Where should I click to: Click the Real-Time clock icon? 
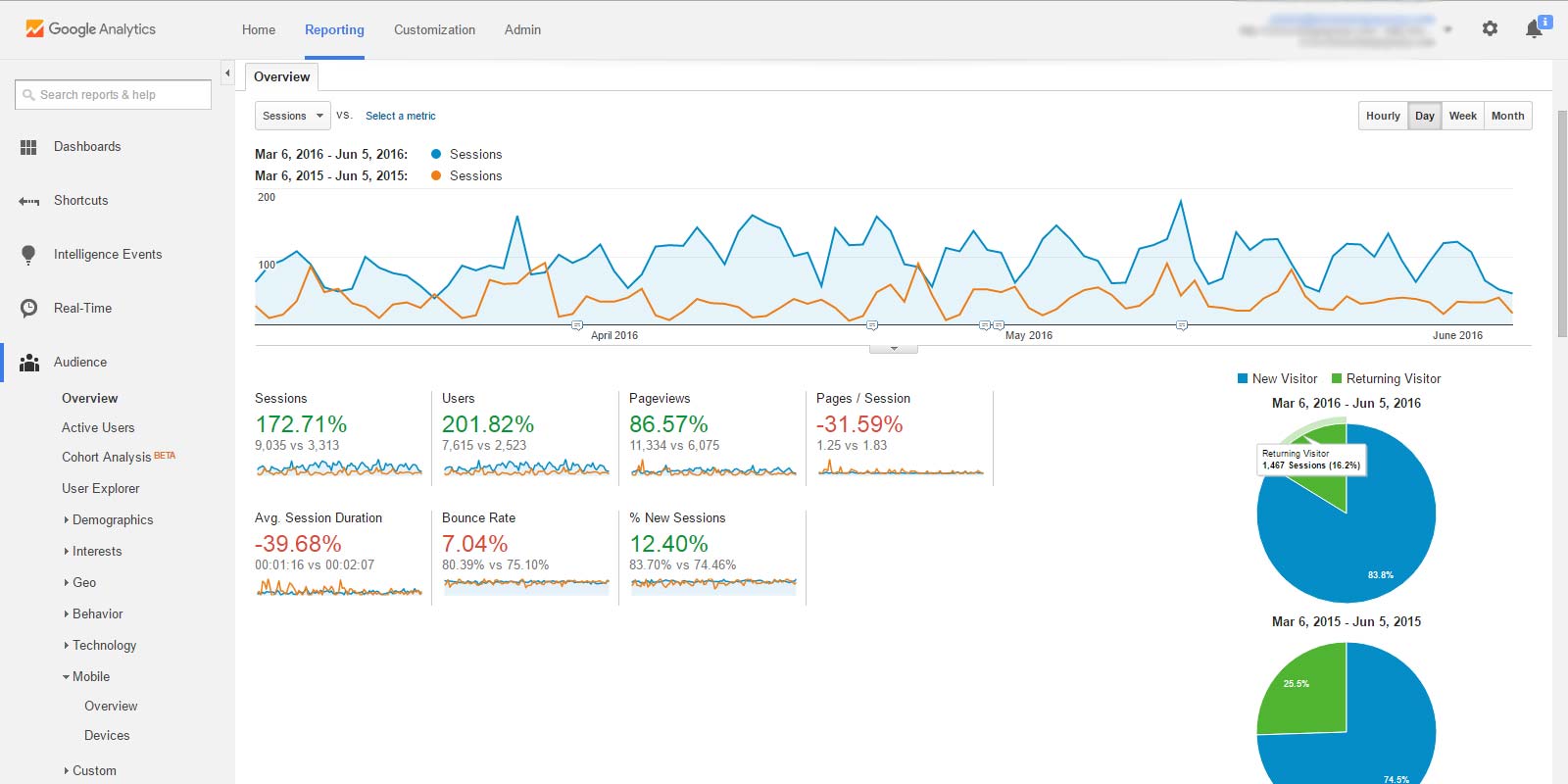pos(28,309)
